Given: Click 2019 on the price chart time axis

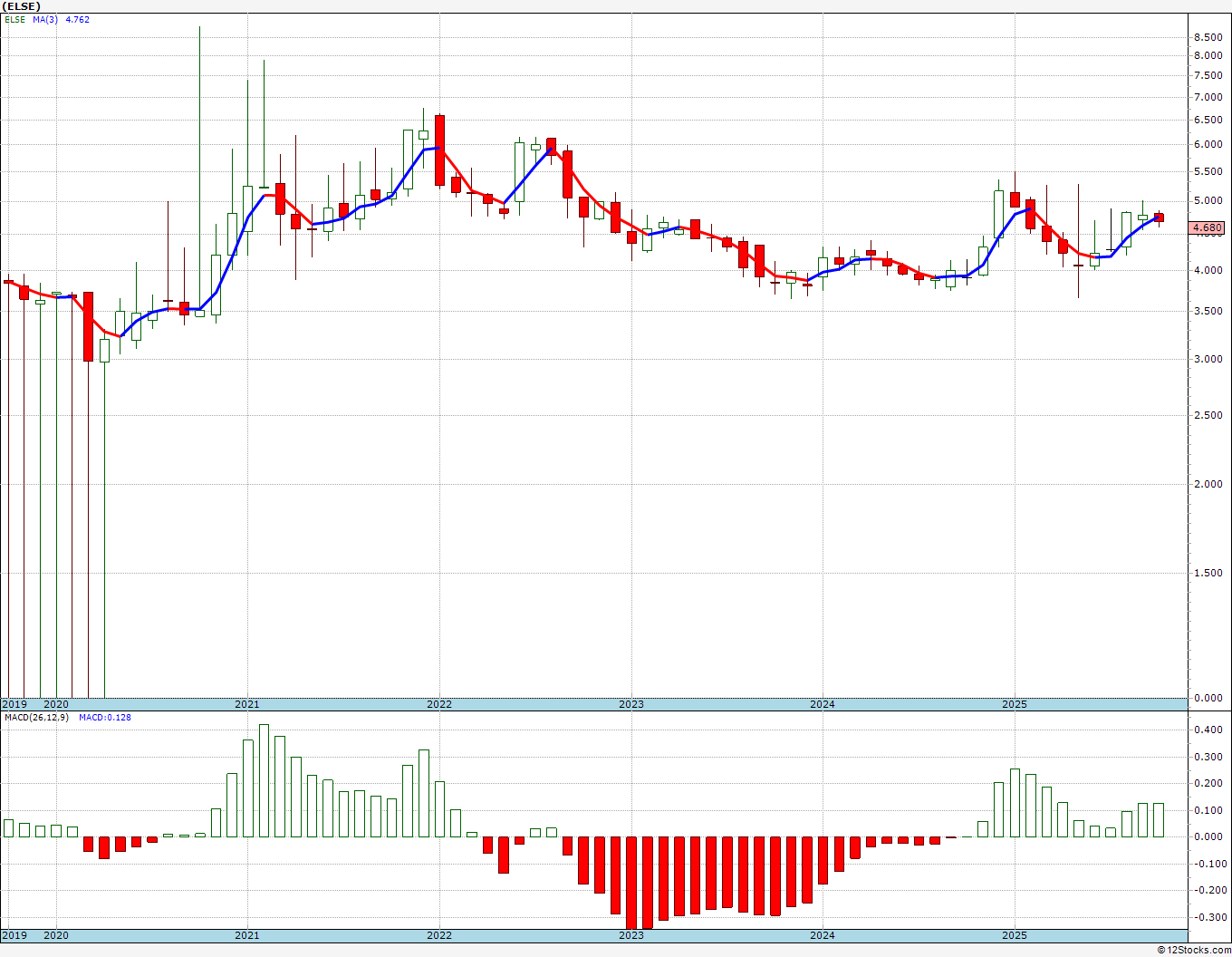Looking at the screenshot, I should (14, 704).
